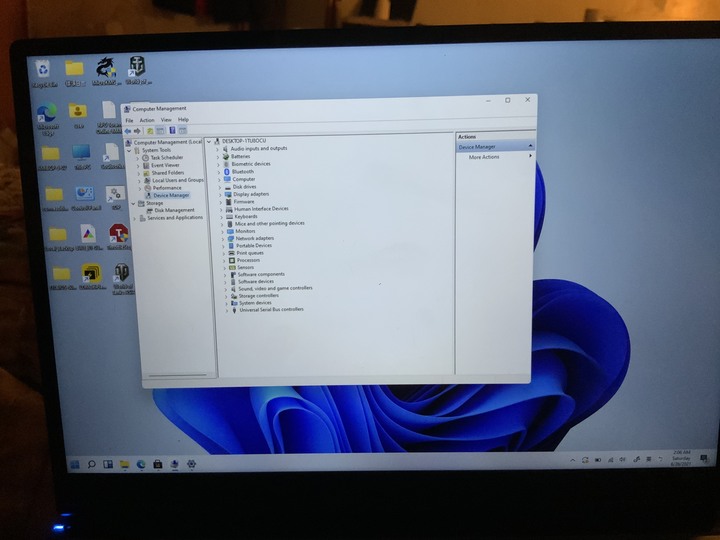Click the Print queues printer icon
The width and height of the screenshot is (720, 540).
tap(231, 253)
